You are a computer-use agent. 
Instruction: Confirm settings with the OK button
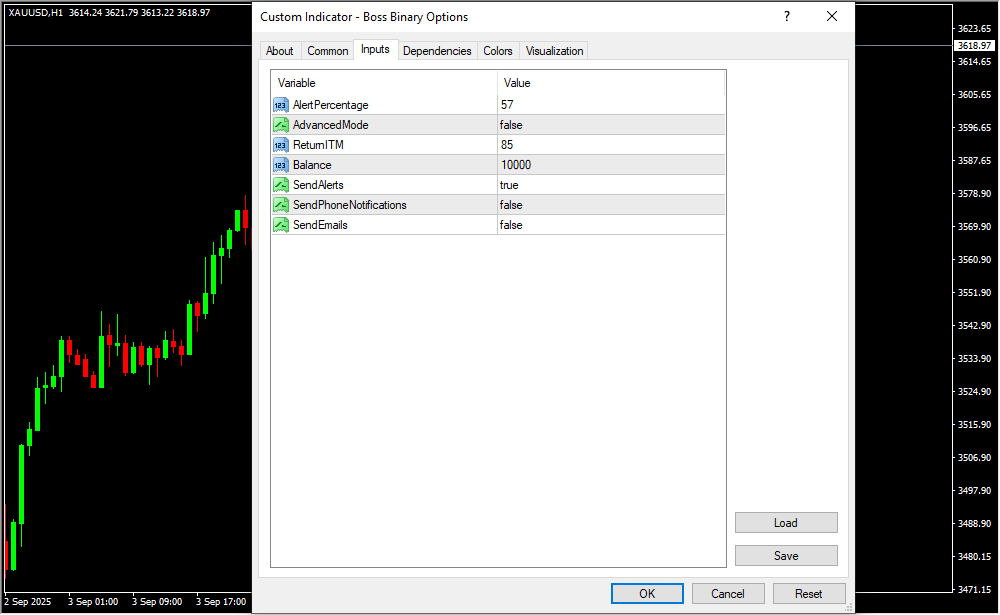pyautogui.click(x=647, y=593)
